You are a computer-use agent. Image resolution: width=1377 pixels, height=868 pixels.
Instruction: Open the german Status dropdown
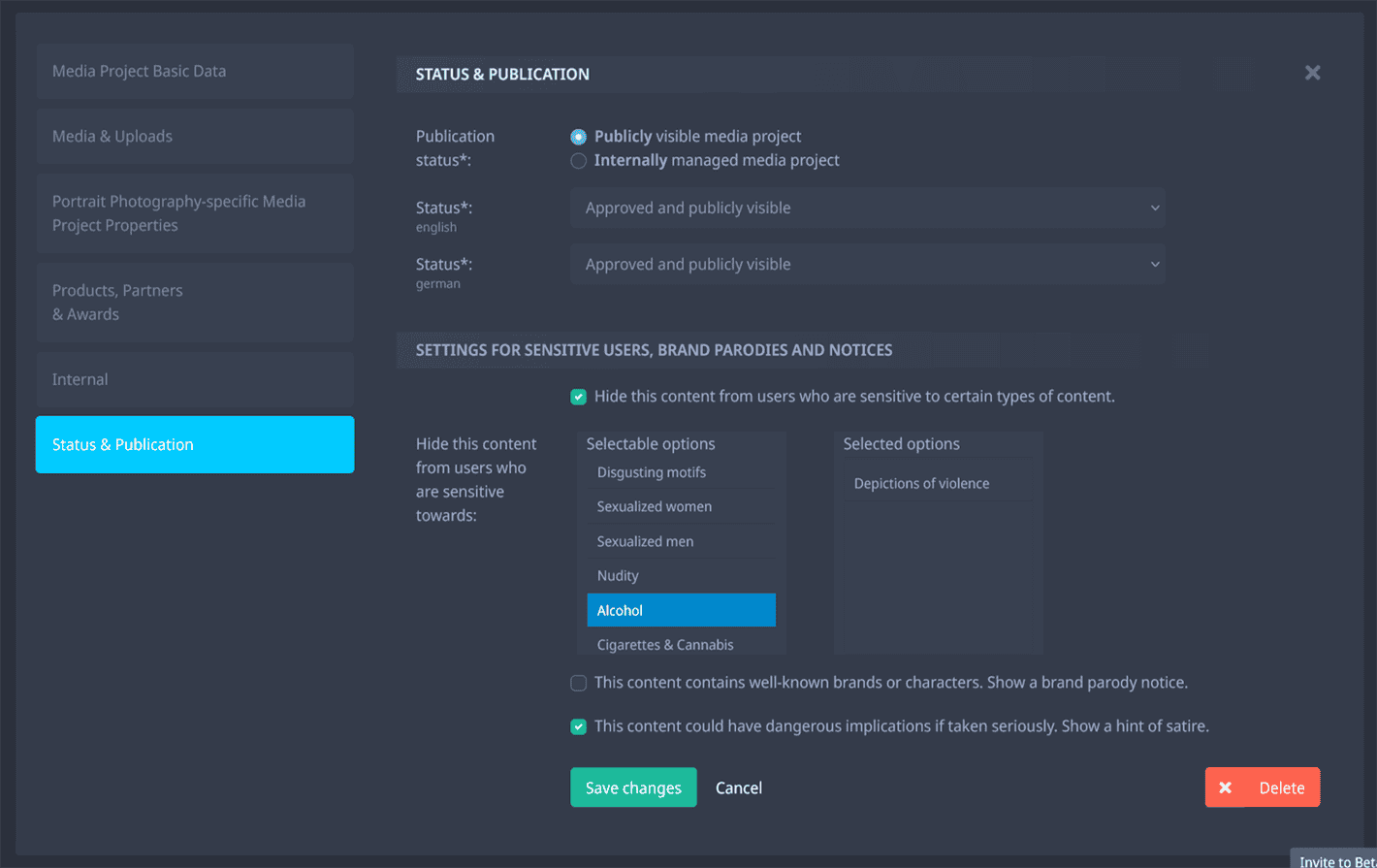click(868, 264)
